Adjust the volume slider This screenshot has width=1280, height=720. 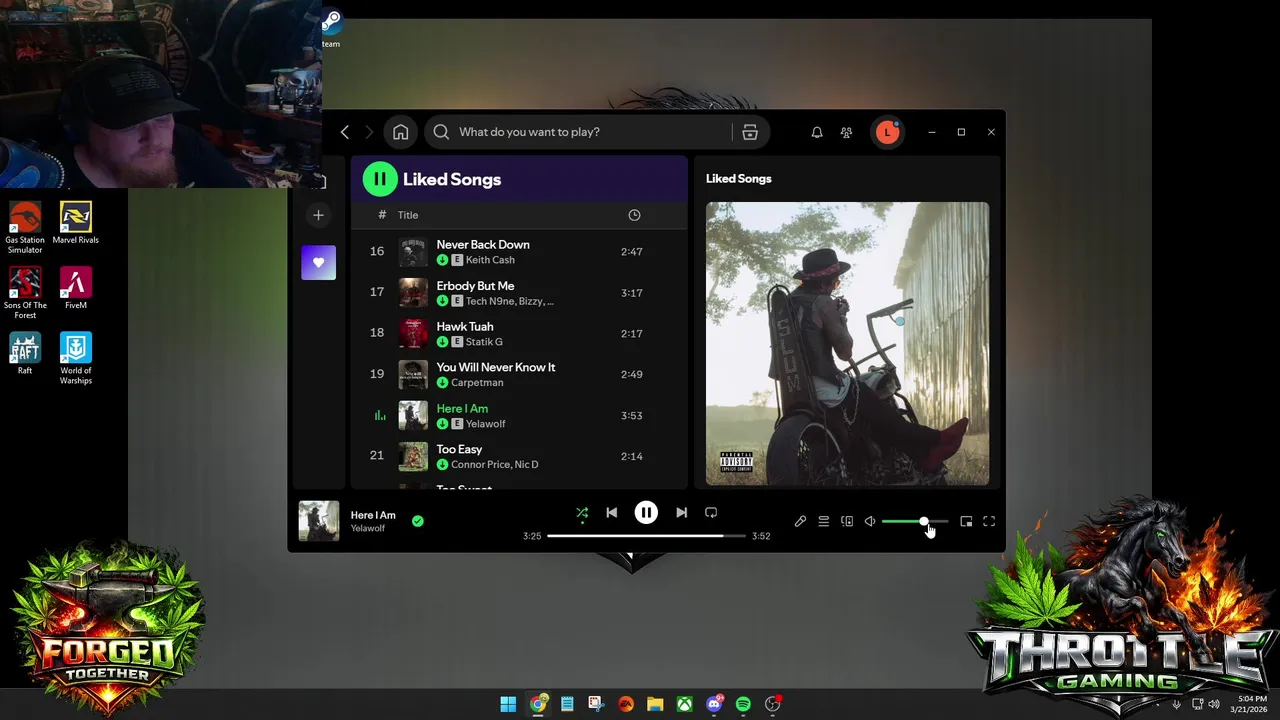[915, 522]
